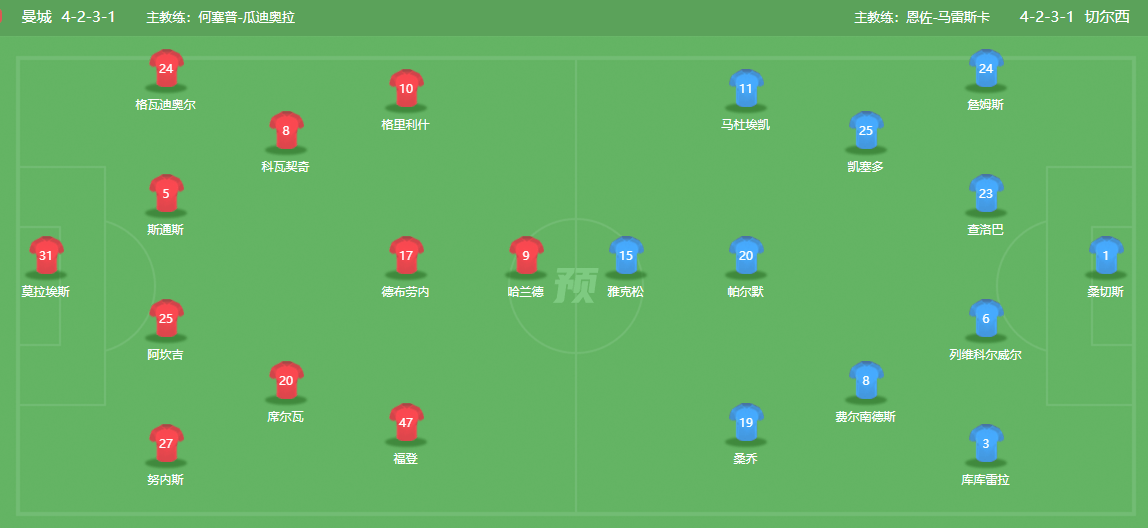This screenshot has height=528, width=1148.
Task: Select blue number 3 Cucurella jersey
Action: pos(985,444)
